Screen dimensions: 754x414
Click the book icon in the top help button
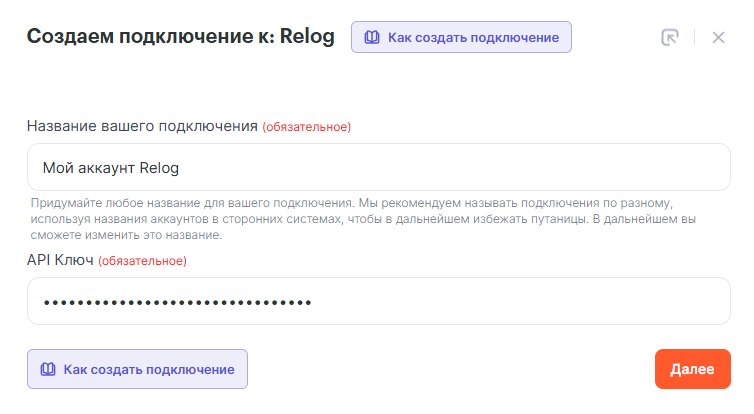coord(372,37)
